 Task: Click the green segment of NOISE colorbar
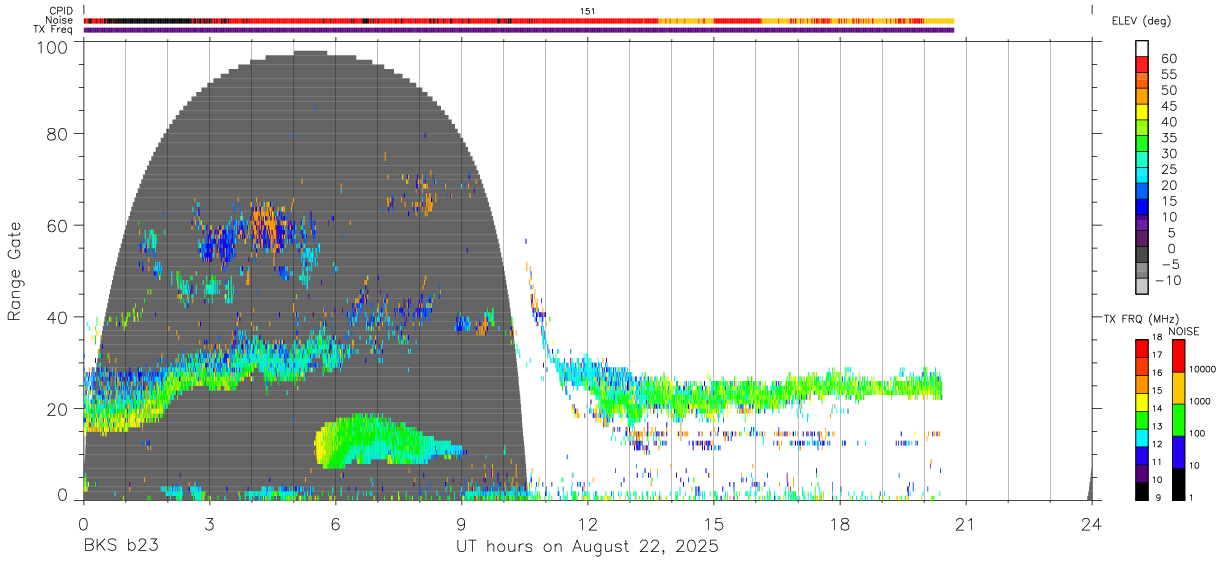click(x=1179, y=420)
